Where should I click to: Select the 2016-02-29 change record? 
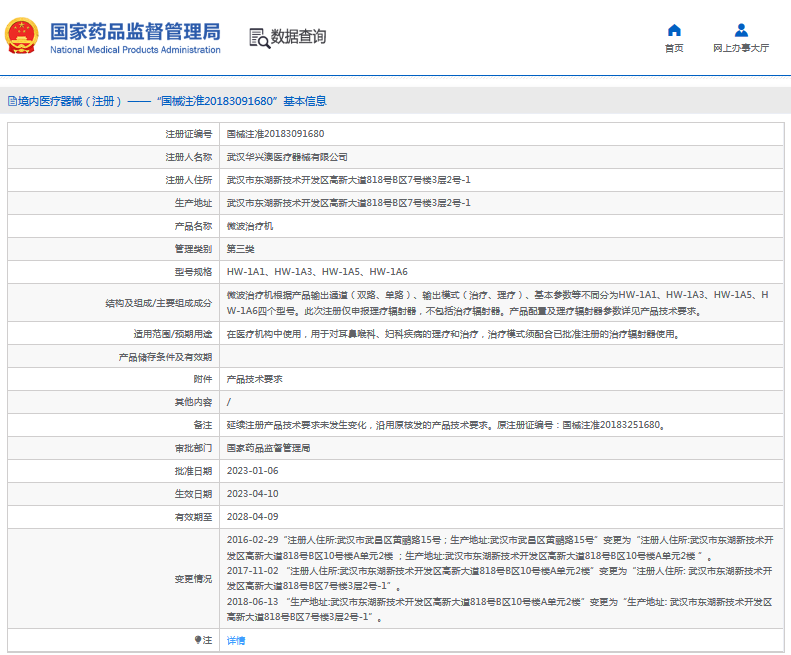point(500,548)
